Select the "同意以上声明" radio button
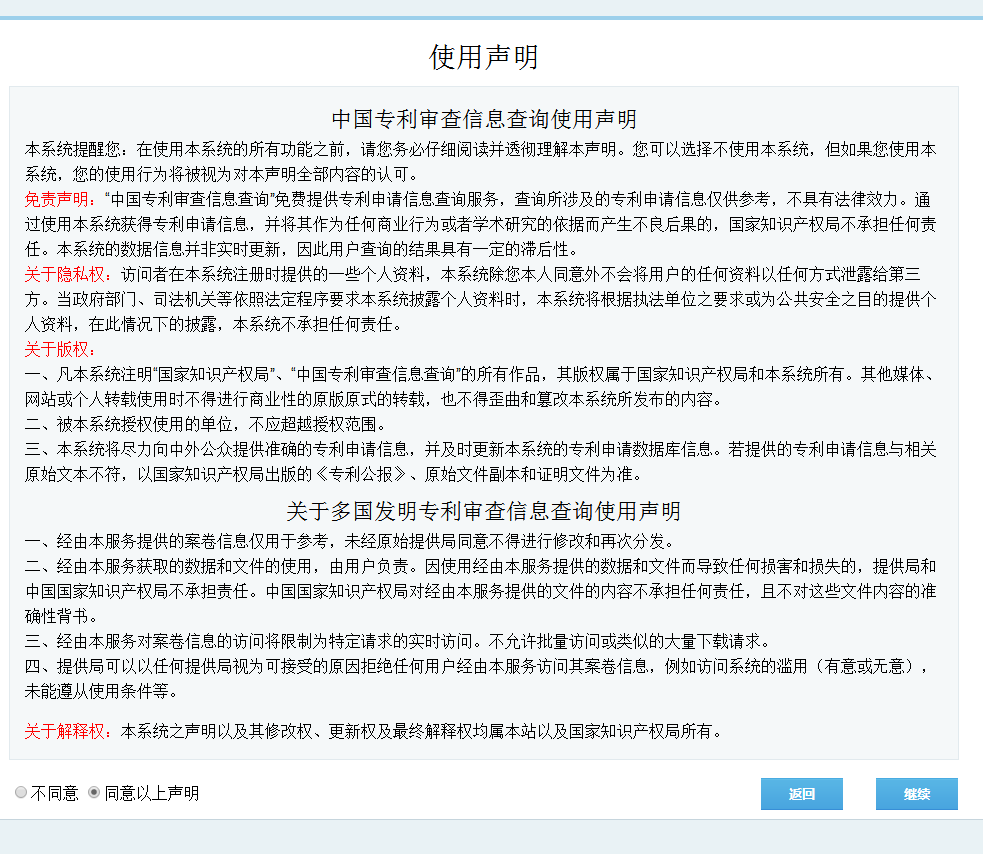The width and height of the screenshot is (983, 854). click(94, 793)
